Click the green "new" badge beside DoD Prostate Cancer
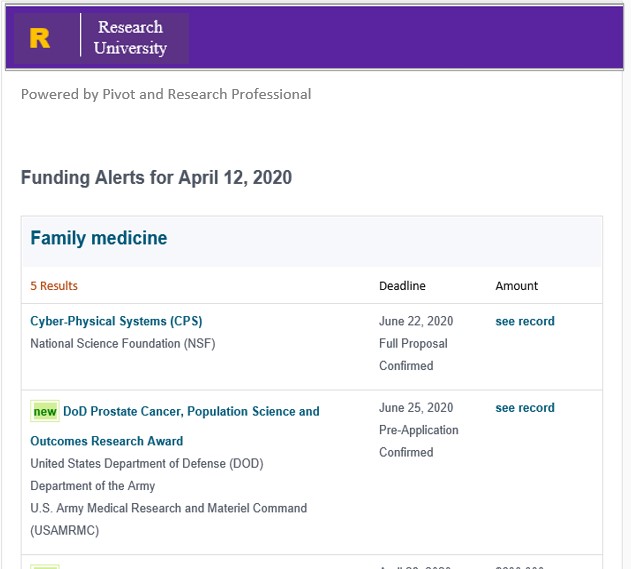The width and height of the screenshot is (631, 569). click(x=45, y=411)
